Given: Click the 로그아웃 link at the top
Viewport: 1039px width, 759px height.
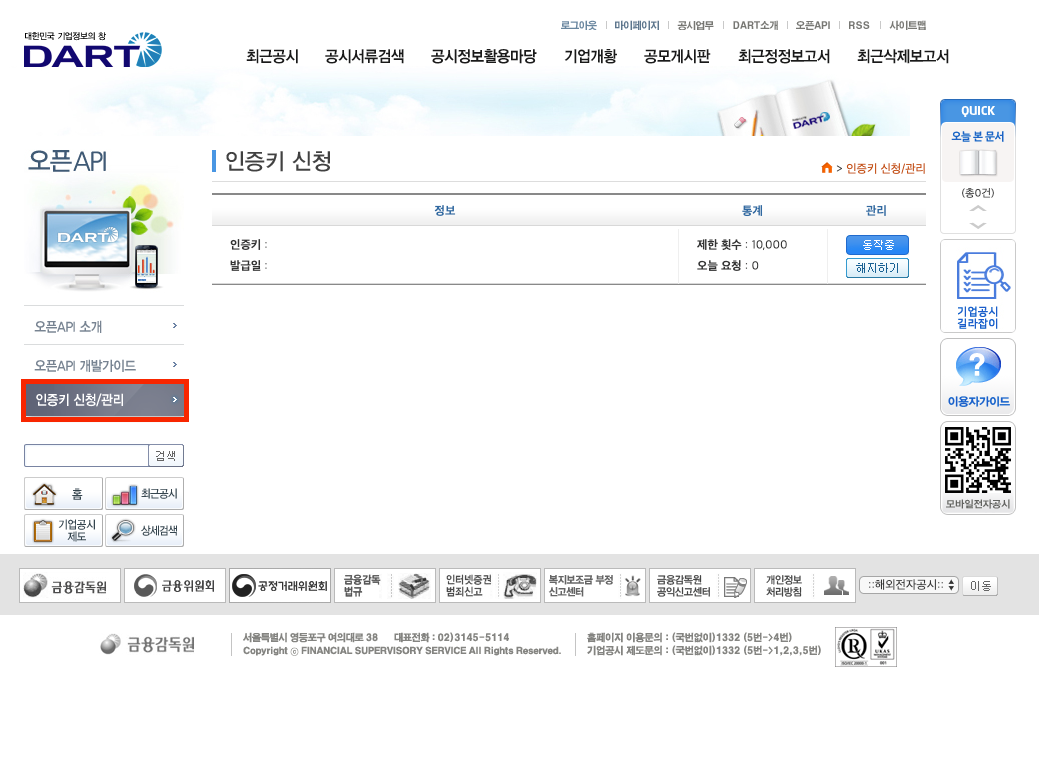Looking at the screenshot, I should pyautogui.click(x=578, y=25).
